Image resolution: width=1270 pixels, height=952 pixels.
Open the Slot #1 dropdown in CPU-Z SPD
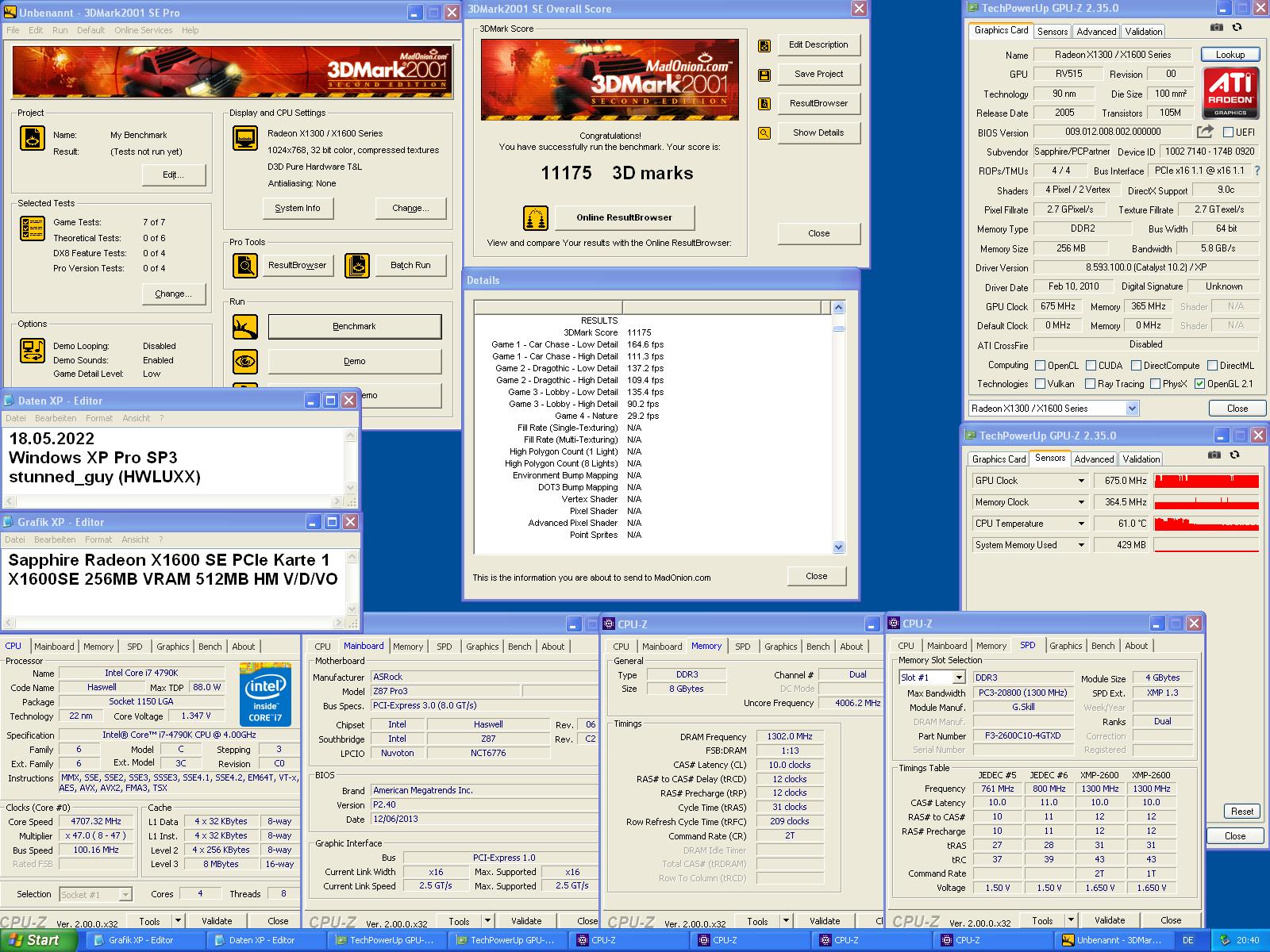[x=959, y=678]
